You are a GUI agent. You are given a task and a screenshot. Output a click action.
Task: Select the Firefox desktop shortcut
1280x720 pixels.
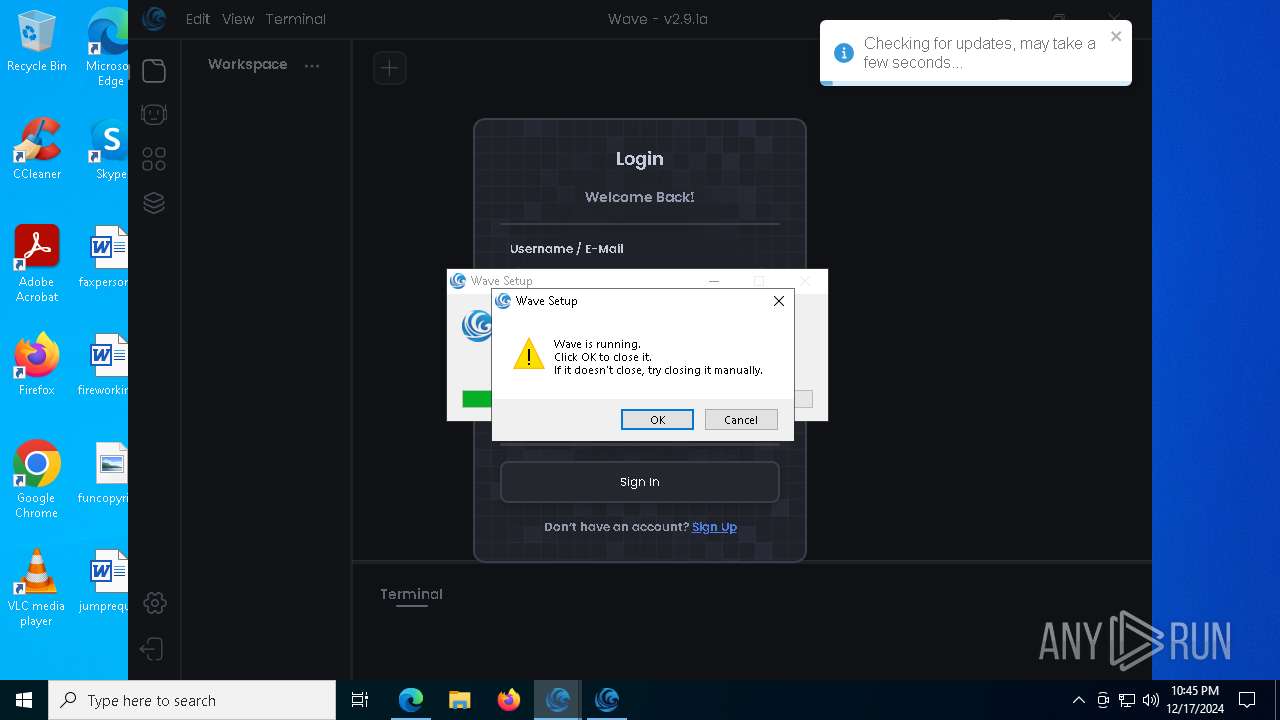pyautogui.click(x=37, y=365)
